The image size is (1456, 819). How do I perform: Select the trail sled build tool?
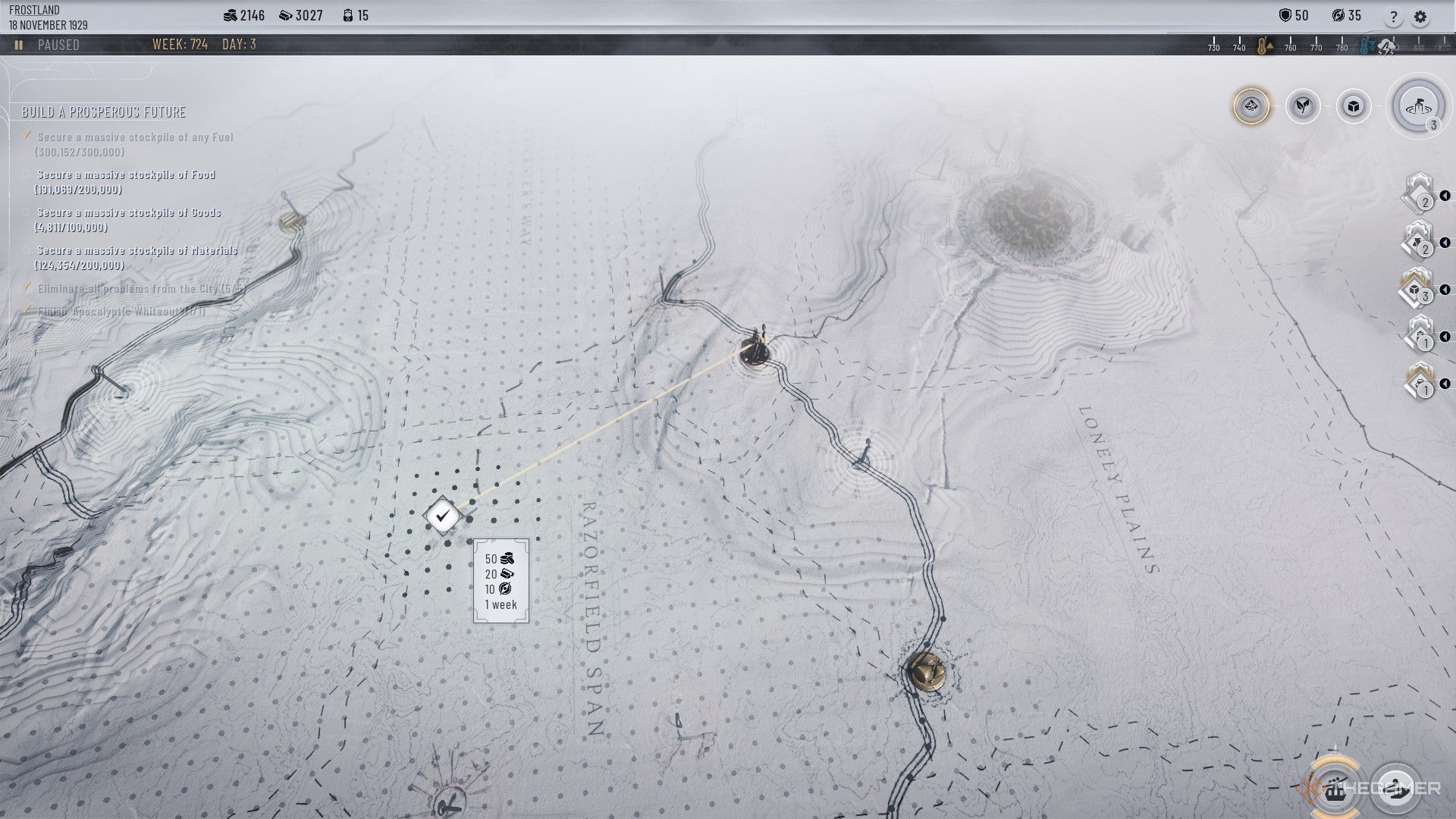(1395, 789)
